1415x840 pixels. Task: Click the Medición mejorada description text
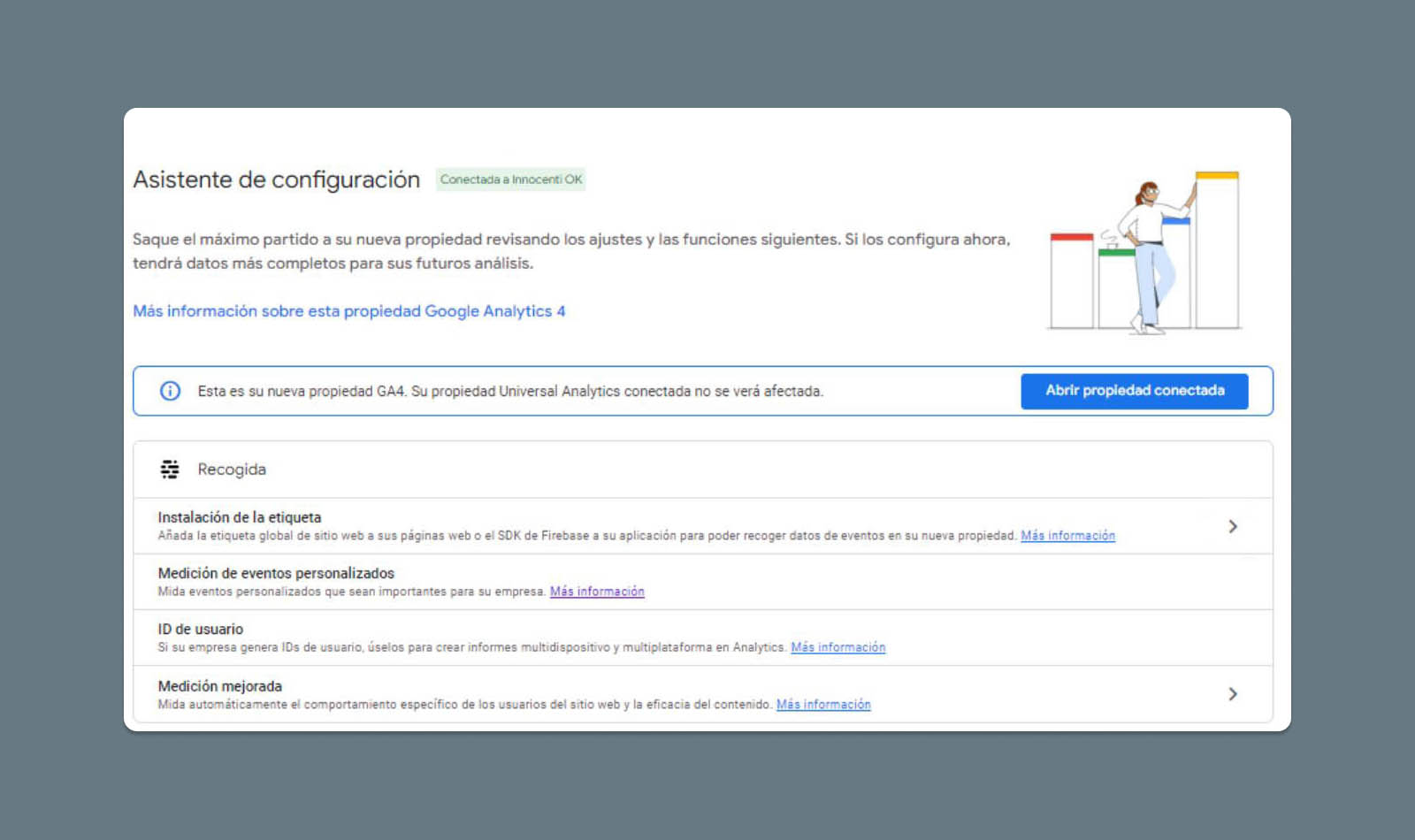(x=464, y=705)
